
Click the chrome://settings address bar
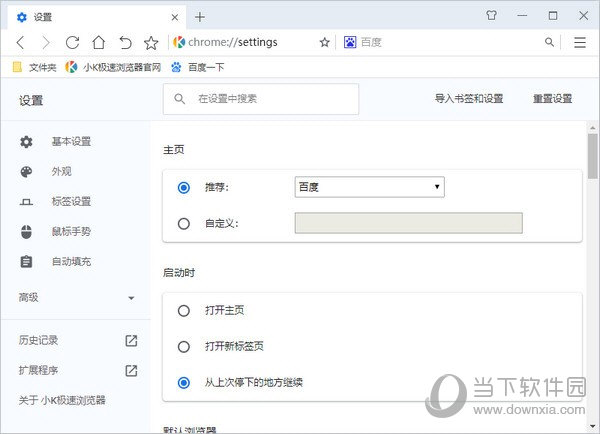(233, 42)
